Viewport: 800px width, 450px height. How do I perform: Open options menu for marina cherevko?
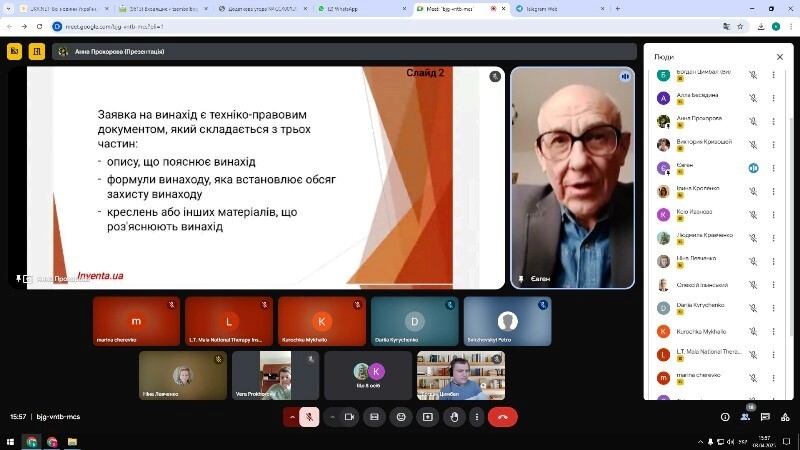click(x=773, y=378)
